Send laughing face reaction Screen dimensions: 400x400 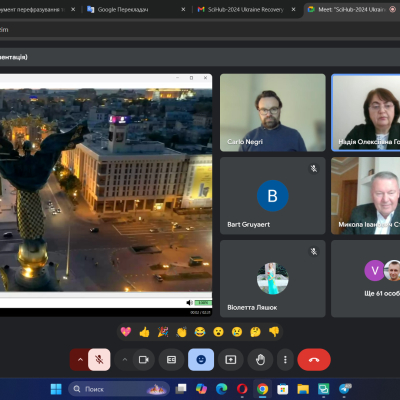click(200, 332)
